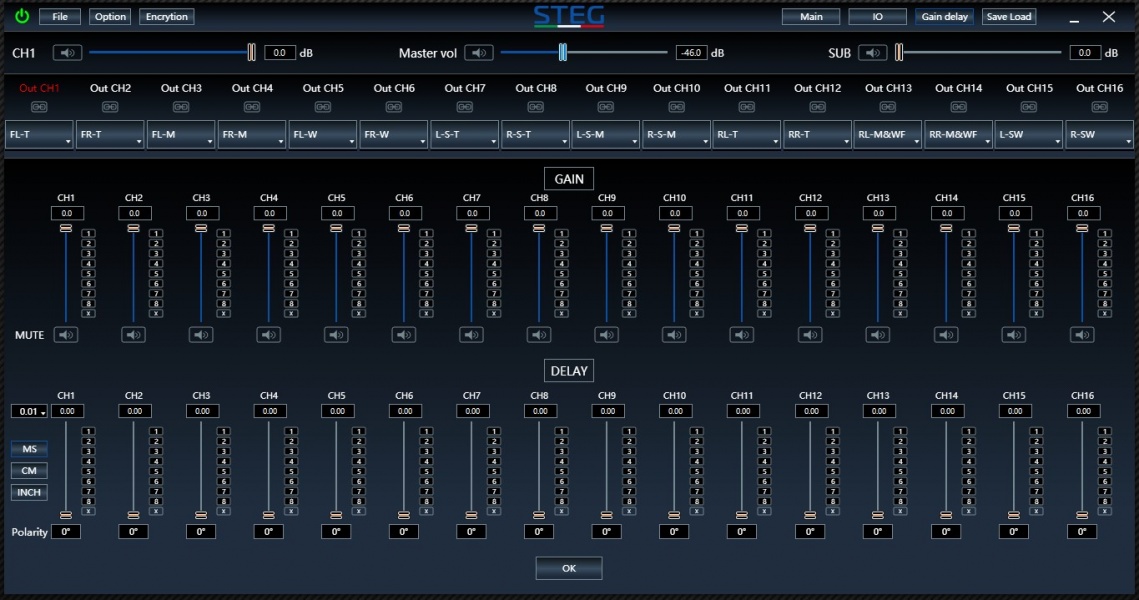This screenshot has width=1139, height=600.
Task: Mute gain CH13 speaker button
Action: (x=877, y=335)
